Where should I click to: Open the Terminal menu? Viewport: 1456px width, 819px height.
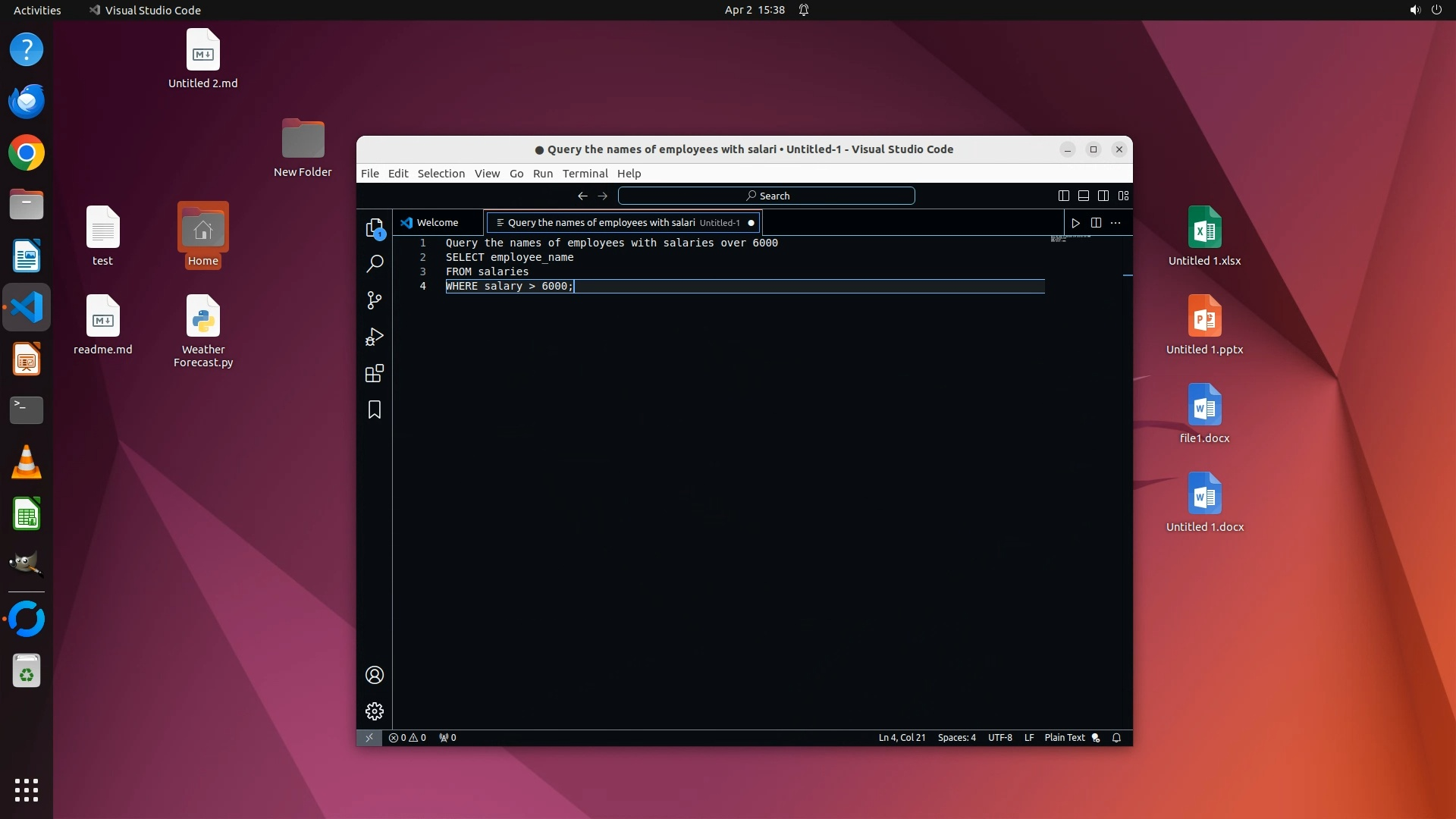pos(585,174)
